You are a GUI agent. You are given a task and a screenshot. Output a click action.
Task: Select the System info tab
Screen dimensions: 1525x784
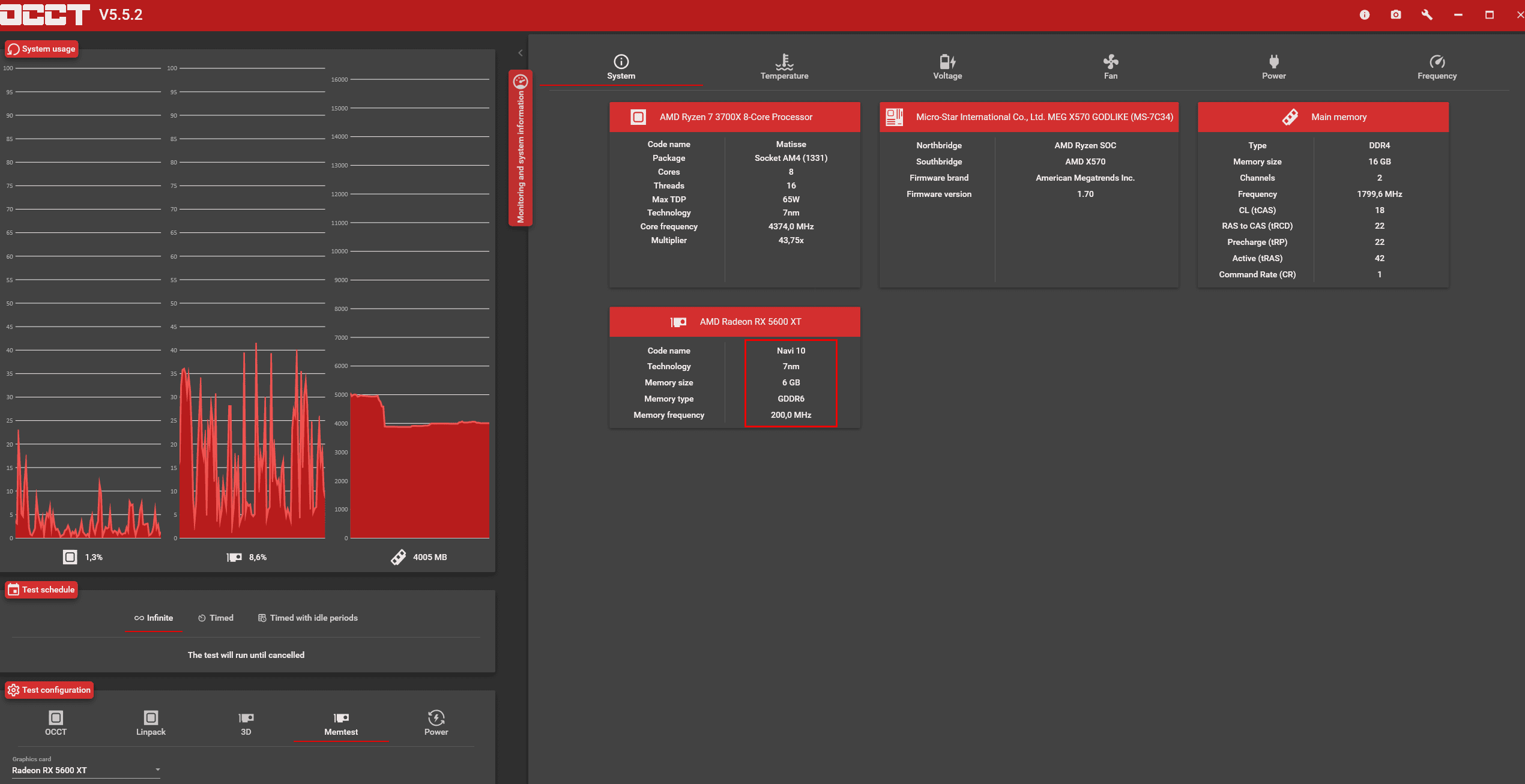click(x=621, y=67)
